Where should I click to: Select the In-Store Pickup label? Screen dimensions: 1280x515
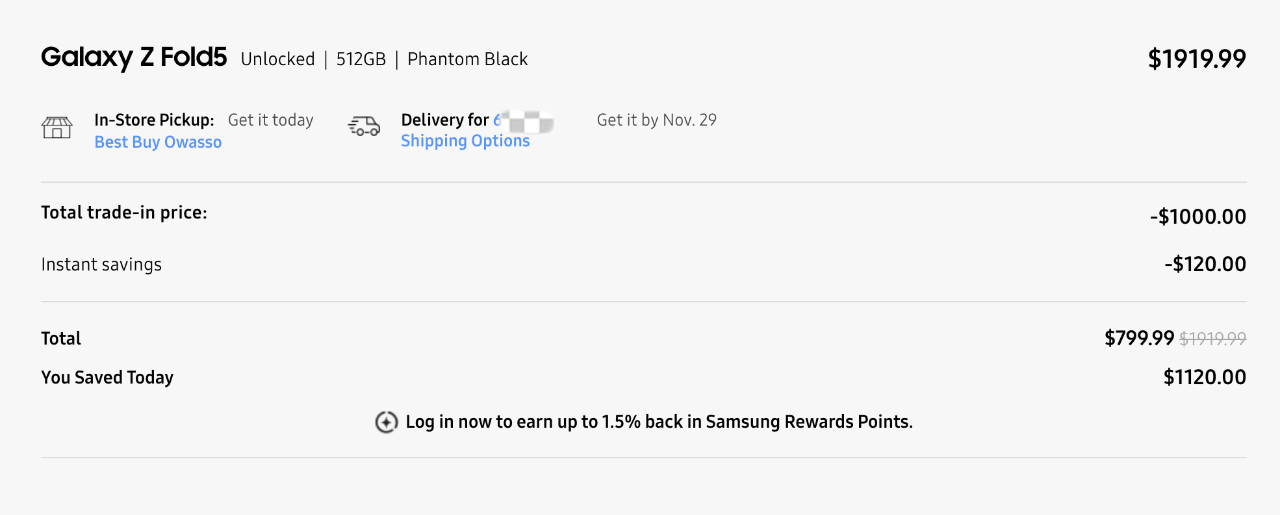(154, 120)
